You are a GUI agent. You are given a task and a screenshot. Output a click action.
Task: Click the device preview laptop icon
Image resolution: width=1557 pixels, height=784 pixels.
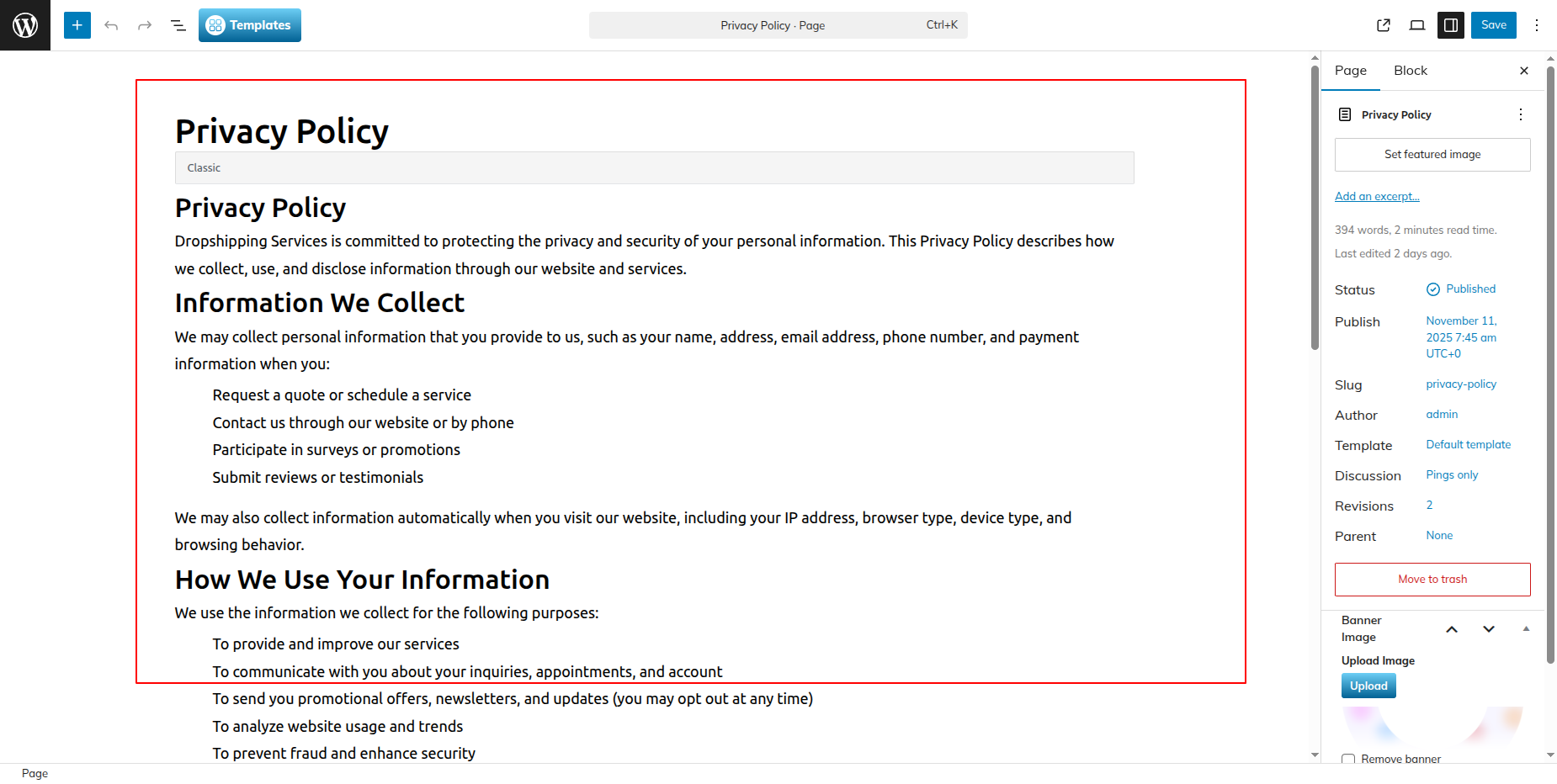(1417, 25)
